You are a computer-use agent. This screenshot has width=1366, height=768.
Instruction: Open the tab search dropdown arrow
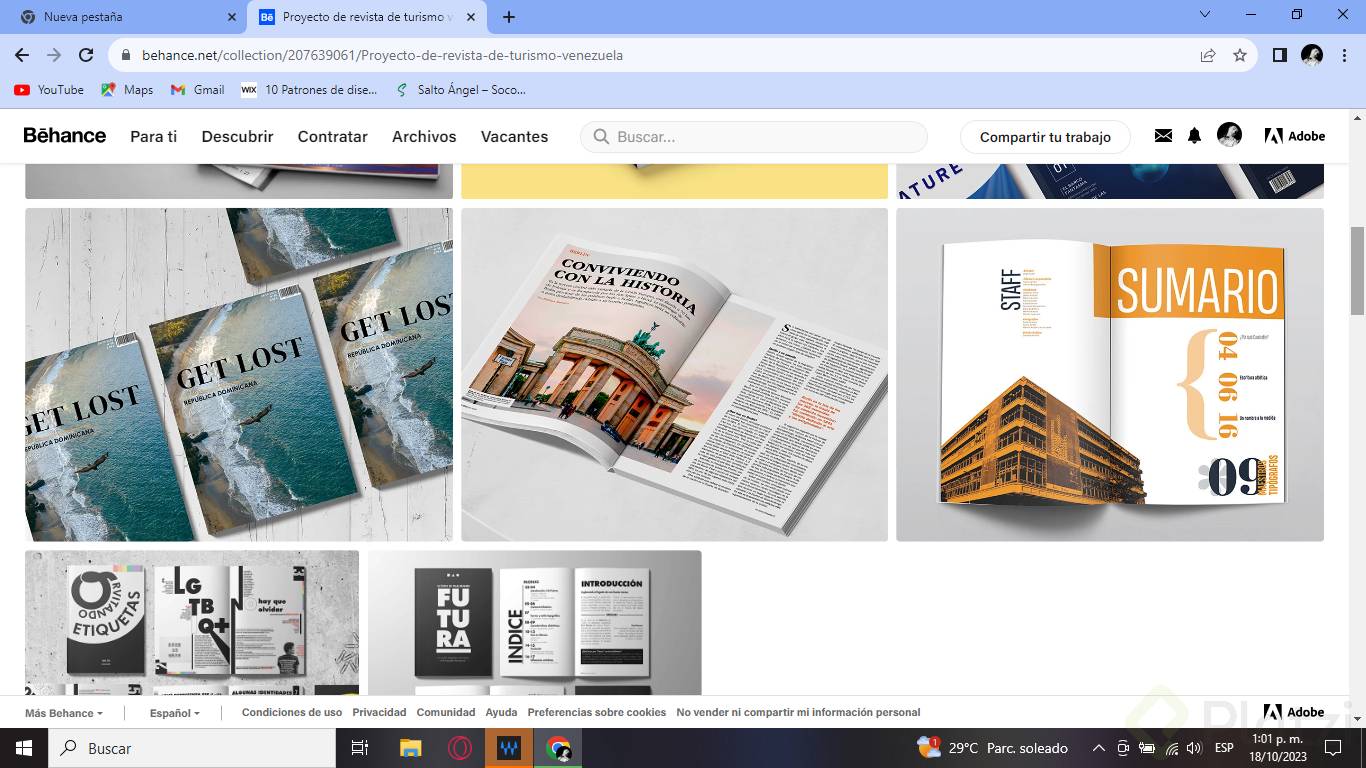coord(1205,15)
